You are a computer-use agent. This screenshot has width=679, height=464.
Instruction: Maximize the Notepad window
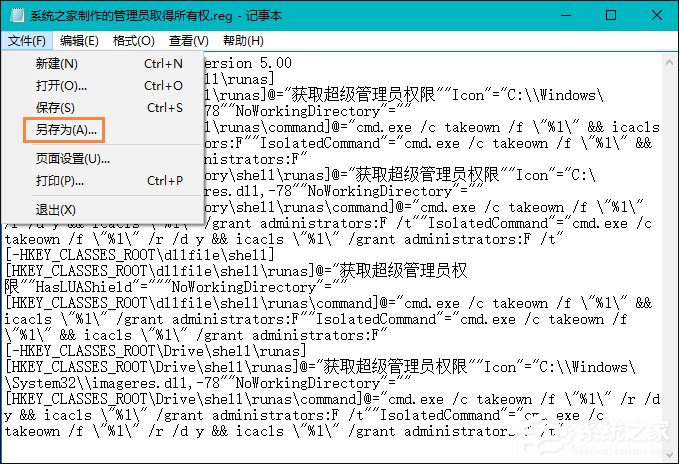pos(611,16)
